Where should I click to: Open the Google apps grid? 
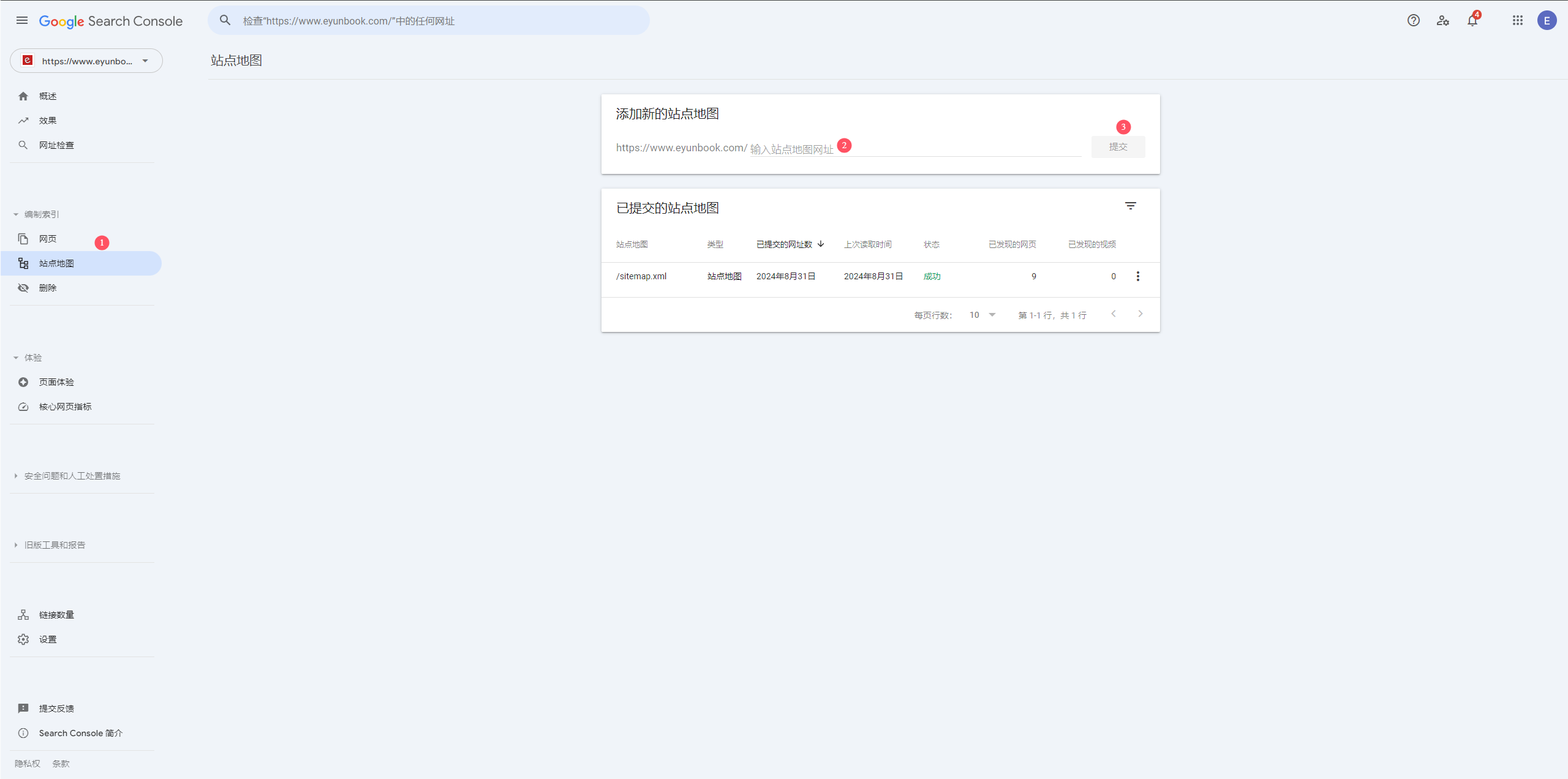1518,20
